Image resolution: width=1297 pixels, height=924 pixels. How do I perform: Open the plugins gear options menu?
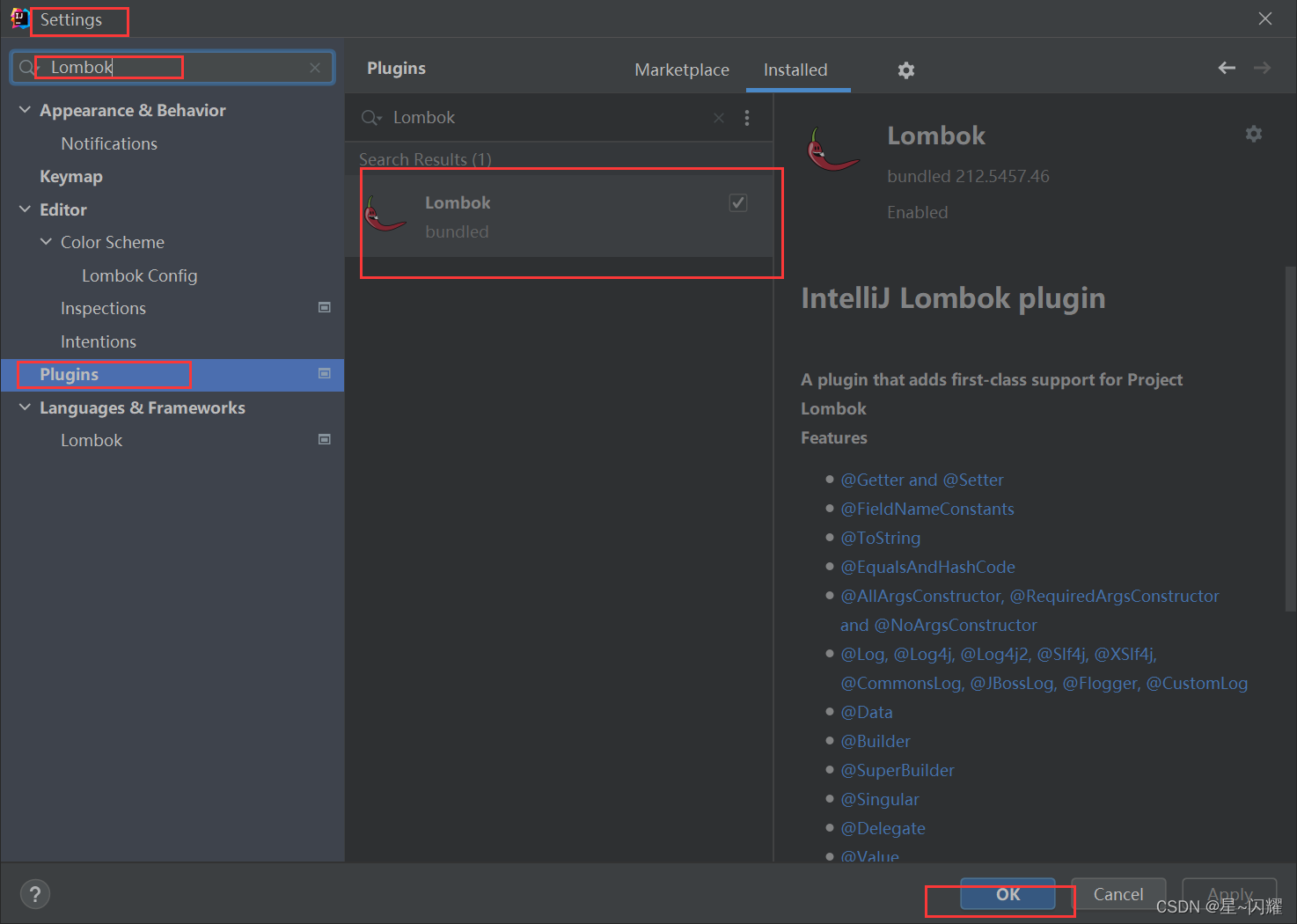906,70
